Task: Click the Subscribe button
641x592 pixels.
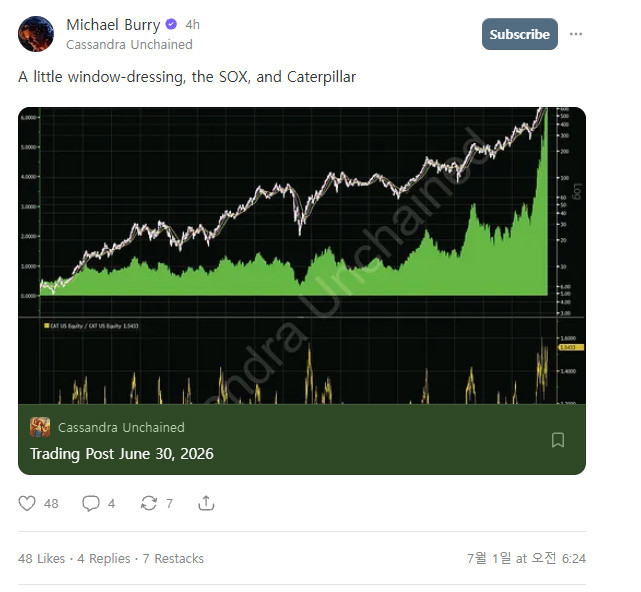Action: click(520, 34)
